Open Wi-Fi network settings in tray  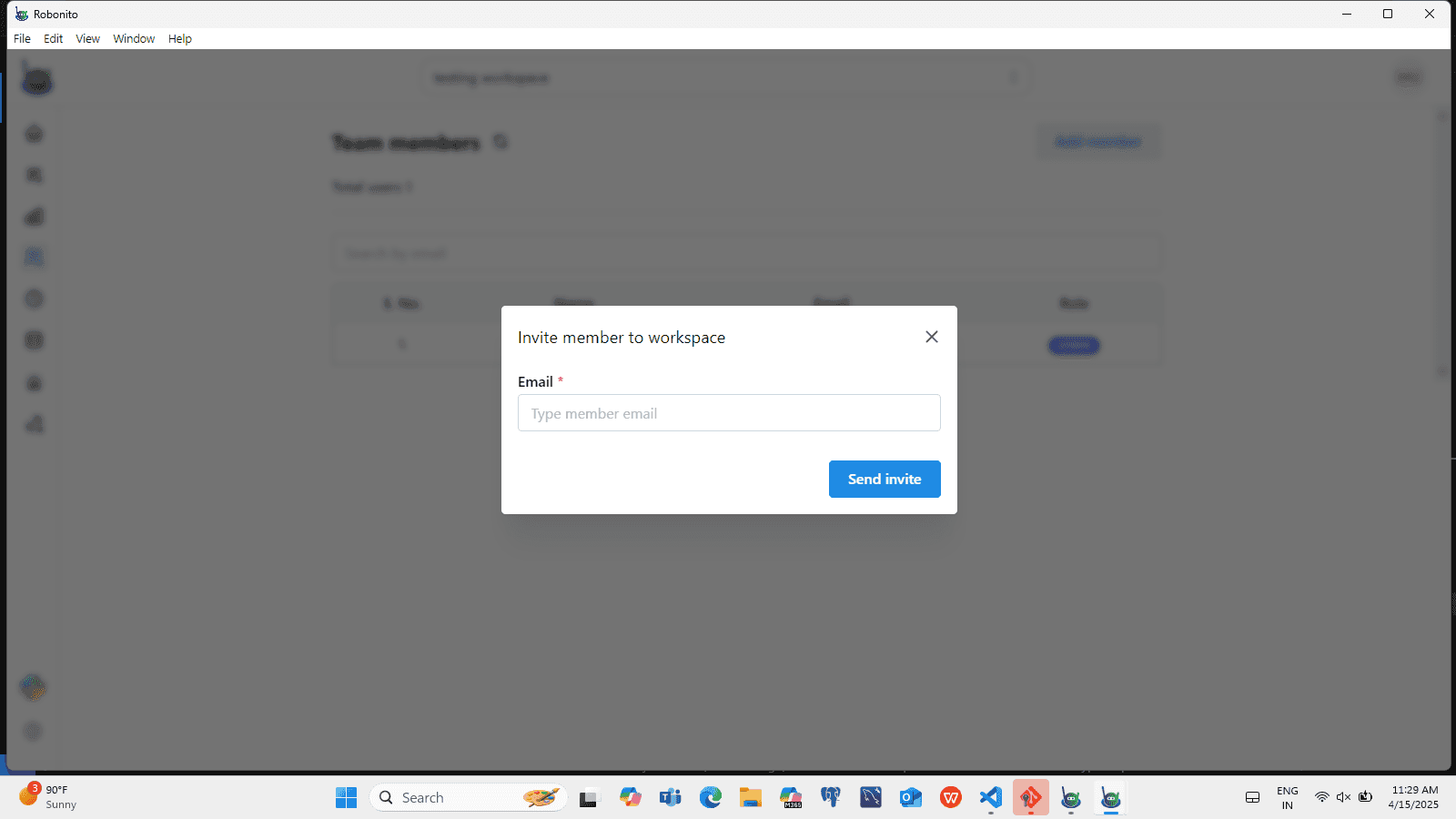[1321, 797]
